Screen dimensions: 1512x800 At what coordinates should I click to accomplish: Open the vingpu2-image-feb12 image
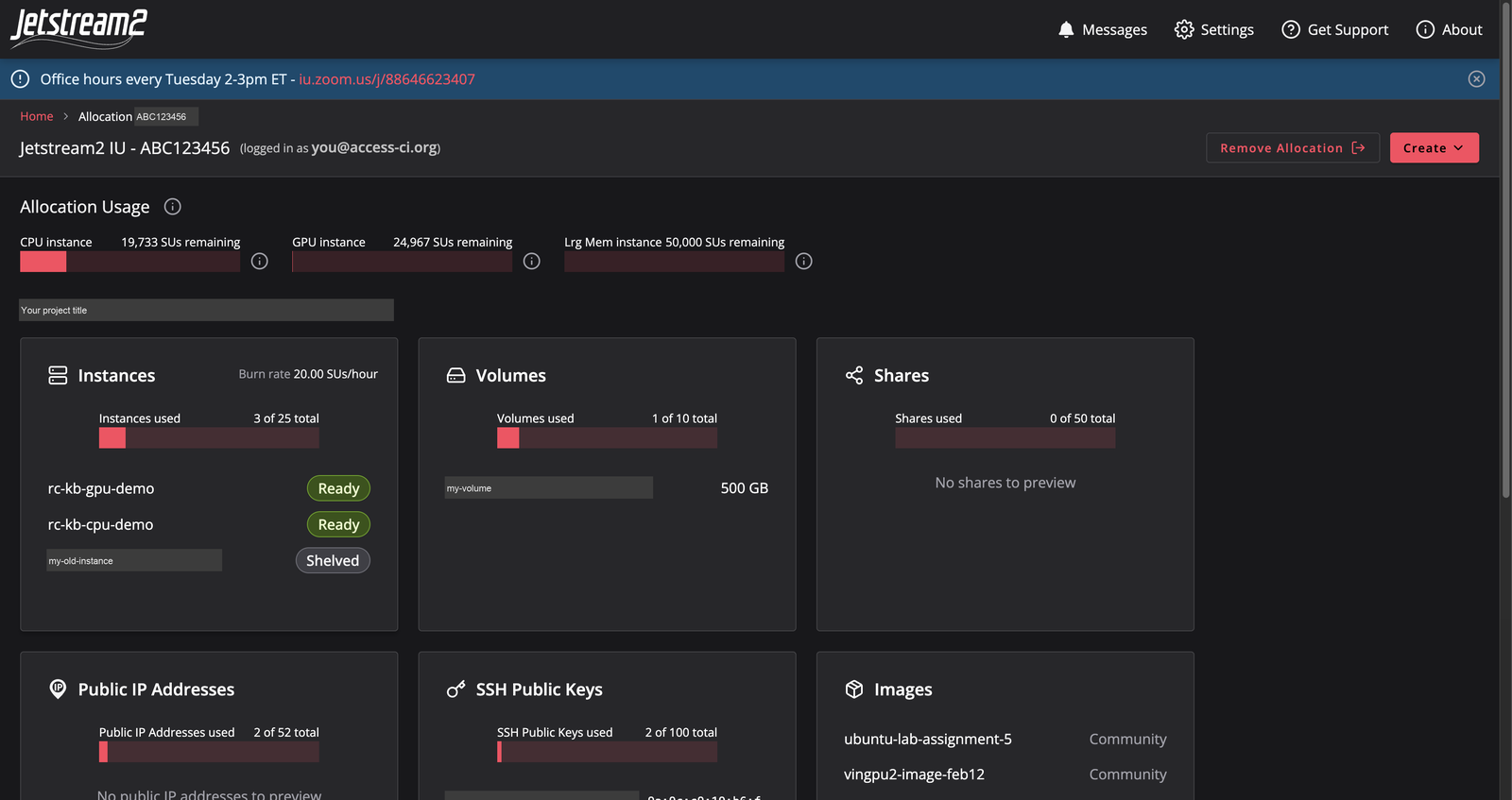[x=915, y=774]
